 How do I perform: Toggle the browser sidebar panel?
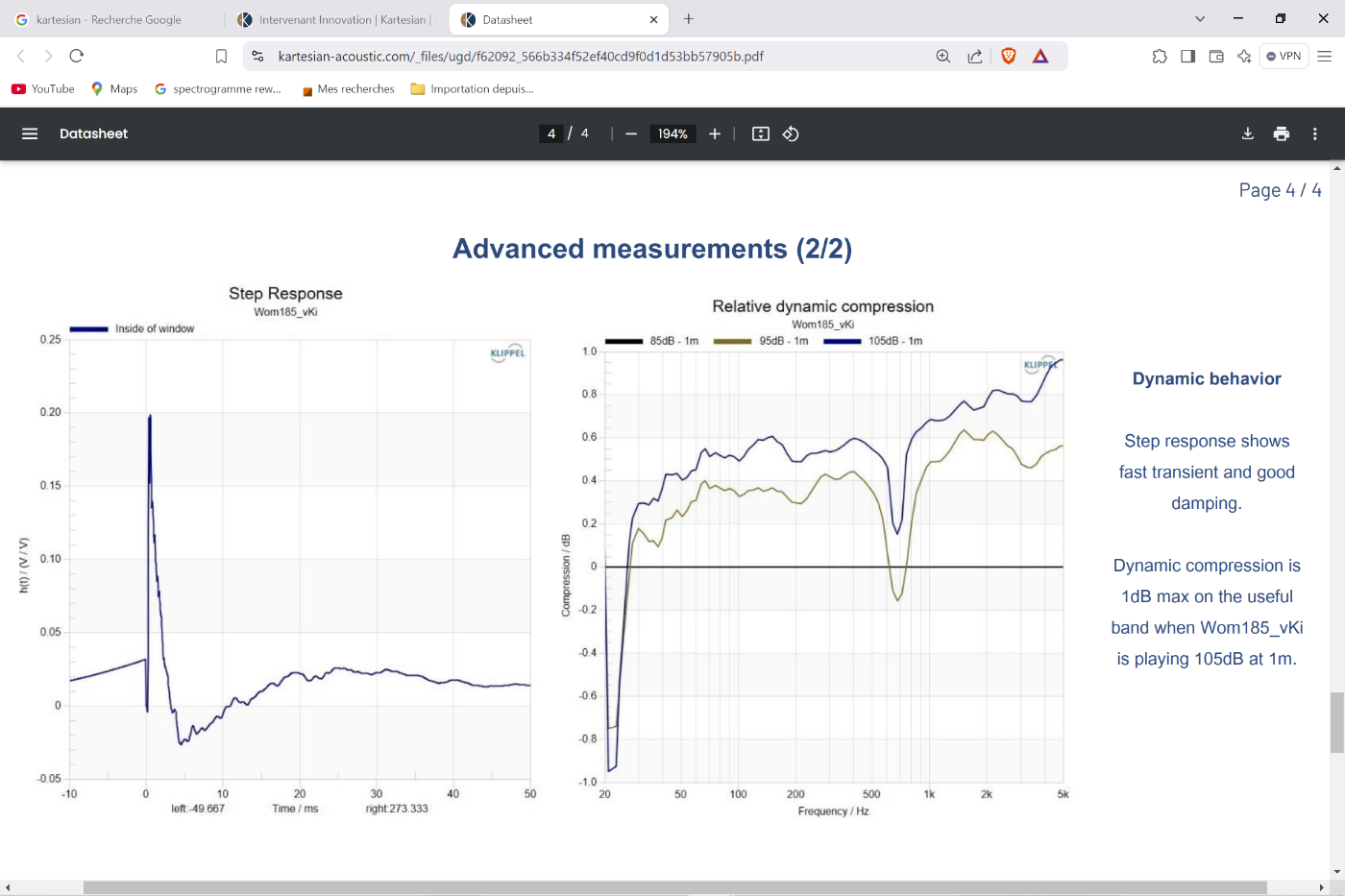1188,56
